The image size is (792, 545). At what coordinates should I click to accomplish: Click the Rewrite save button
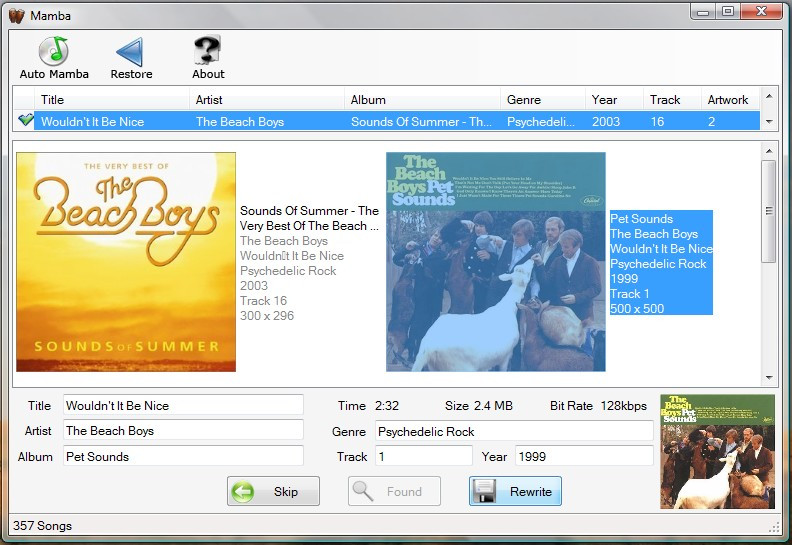click(x=515, y=491)
